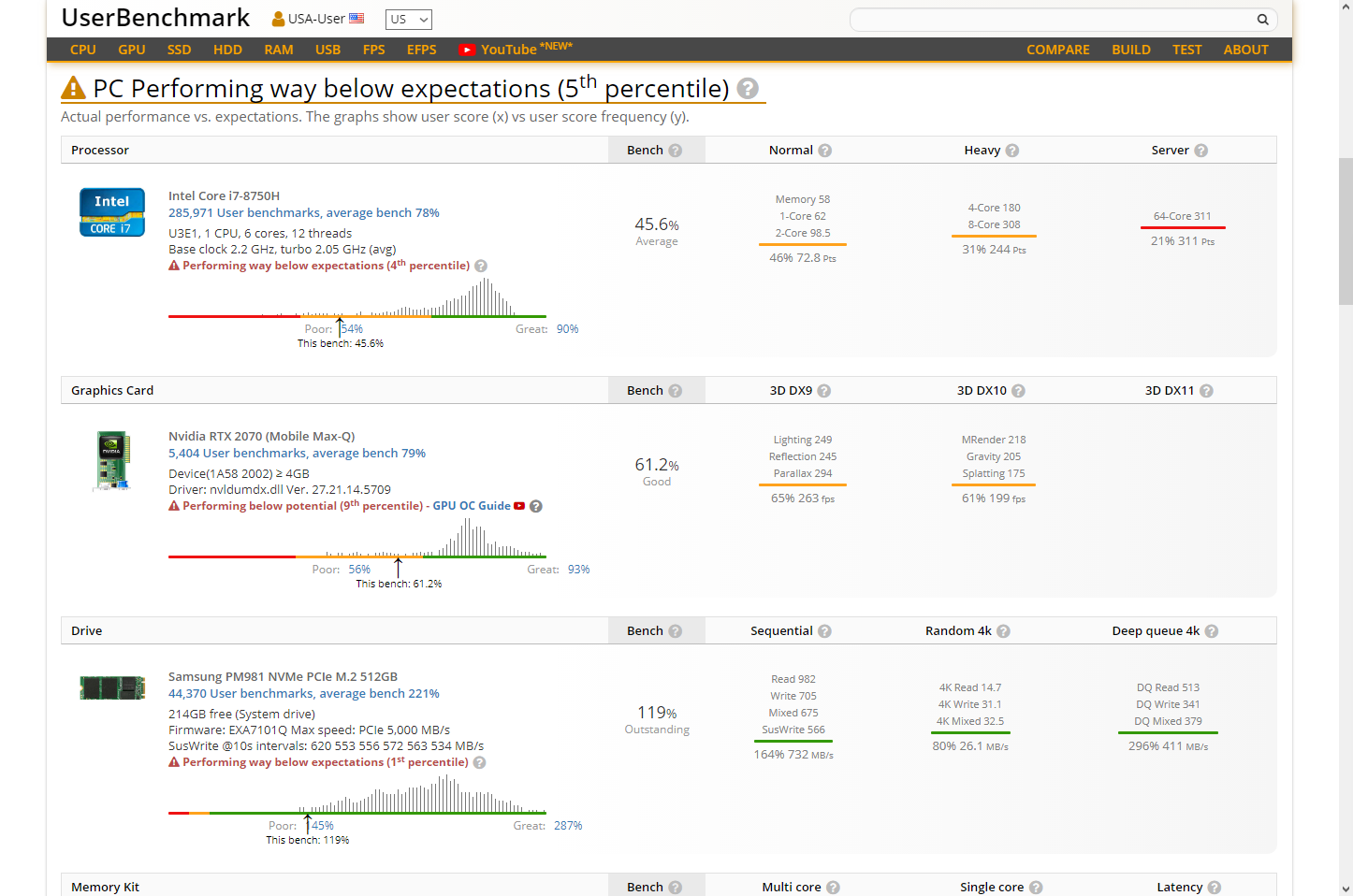Click the scrollbar down arrow
This screenshot has width=1353, height=896.
pyautogui.click(x=1346, y=889)
